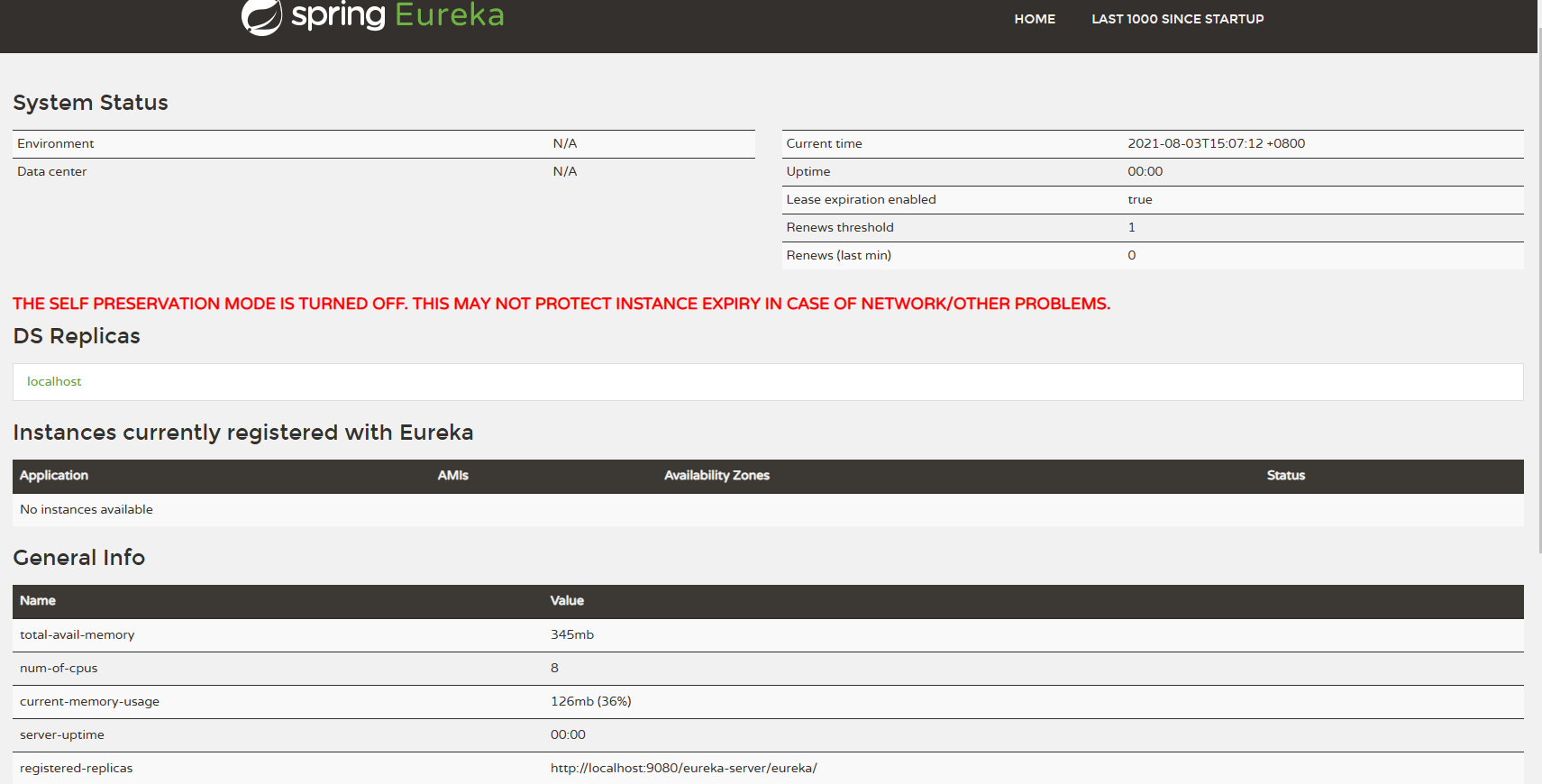Click the Lease expiration true value
1542x784 pixels.
(1140, 199)
